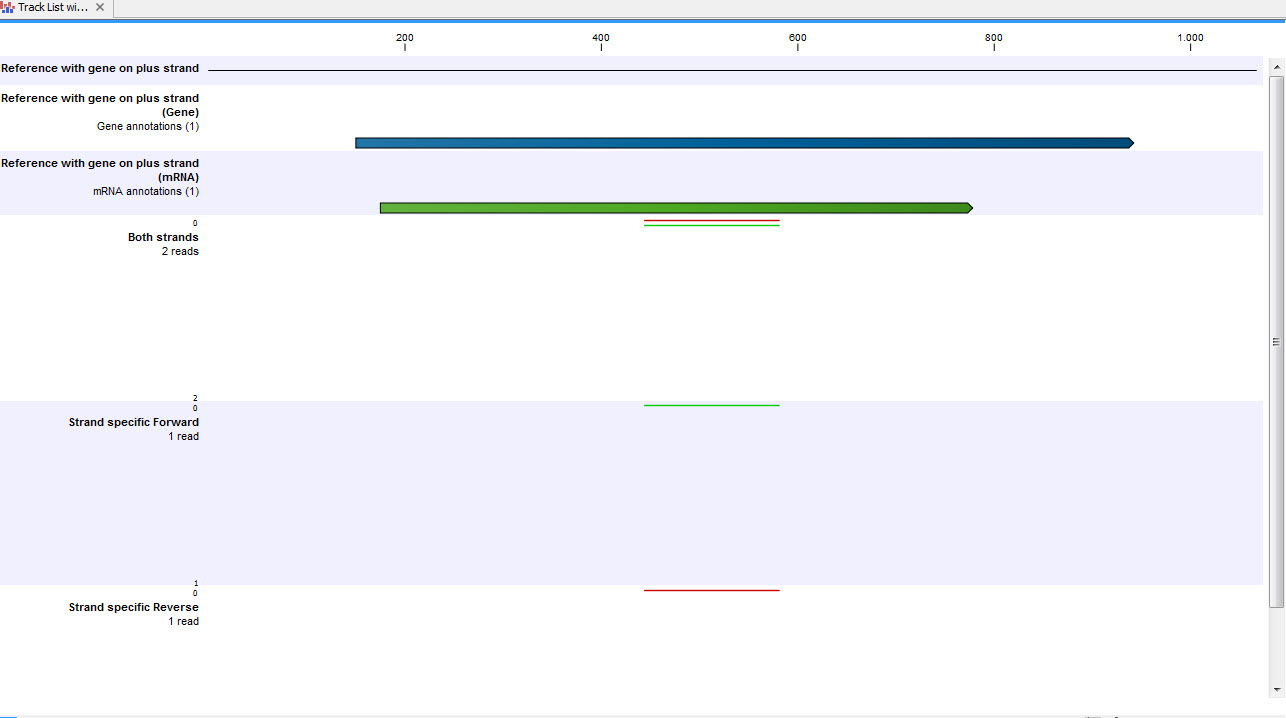Click the 1.000 position mark on the ruler

click(x=1190, y=40)
